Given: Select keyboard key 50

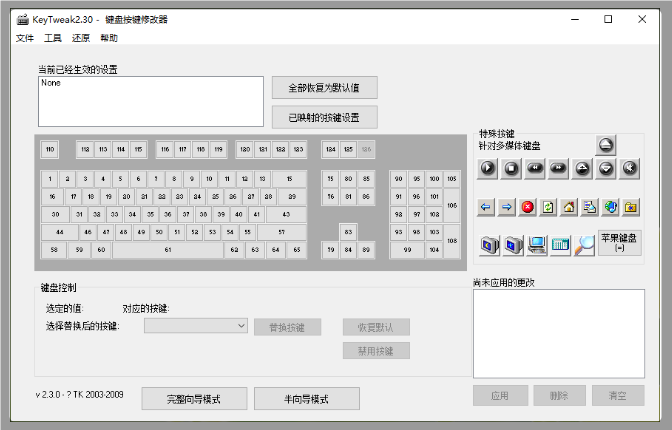Looking at the screenshot, I should [159, 232].
